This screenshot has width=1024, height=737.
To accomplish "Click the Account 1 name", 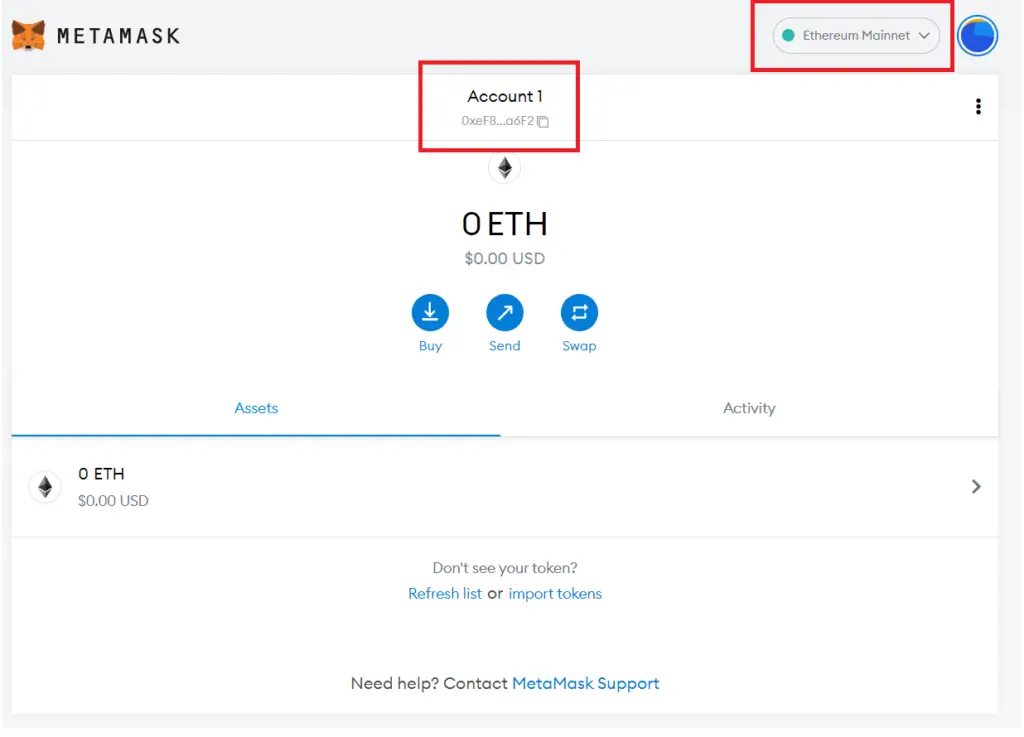I will [505, 97].
